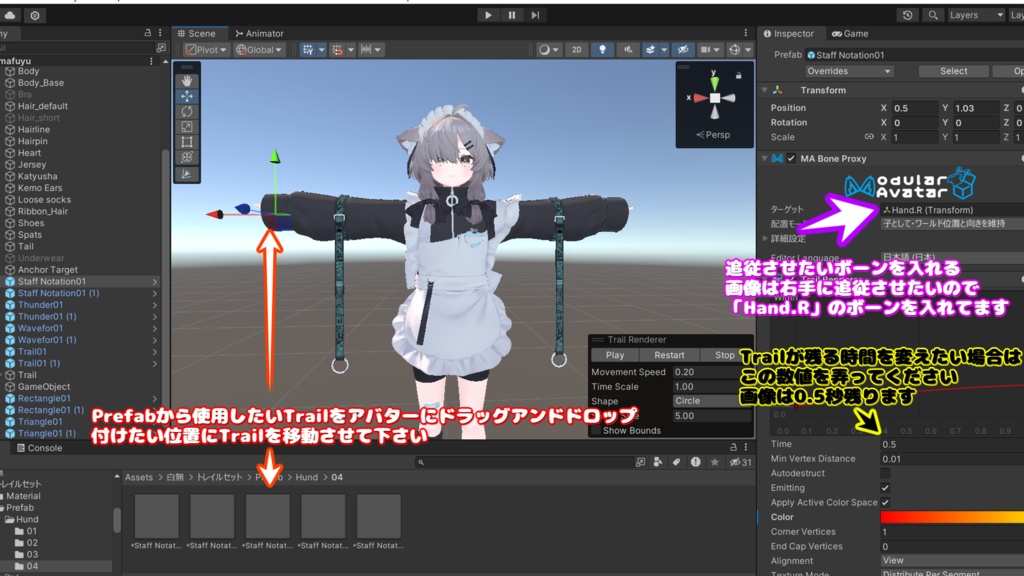This screenshot has height=576, width=1024.
Task: Edit Position X value field
Action: (x=913, y=108)
